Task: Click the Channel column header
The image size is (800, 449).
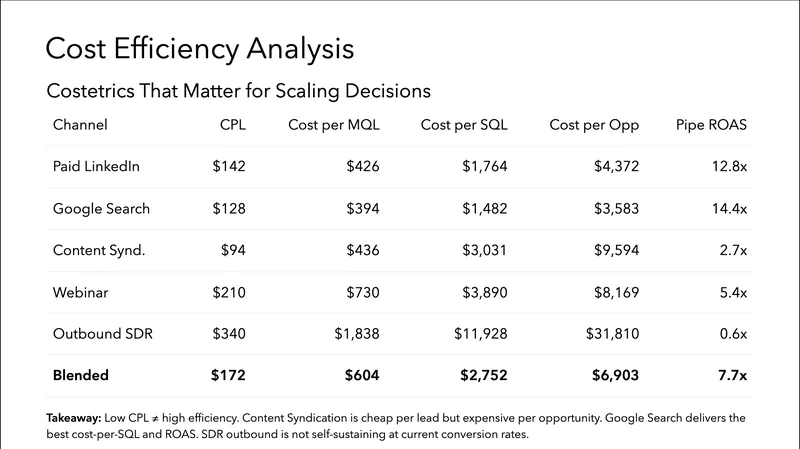Action: tap(80, 126)
